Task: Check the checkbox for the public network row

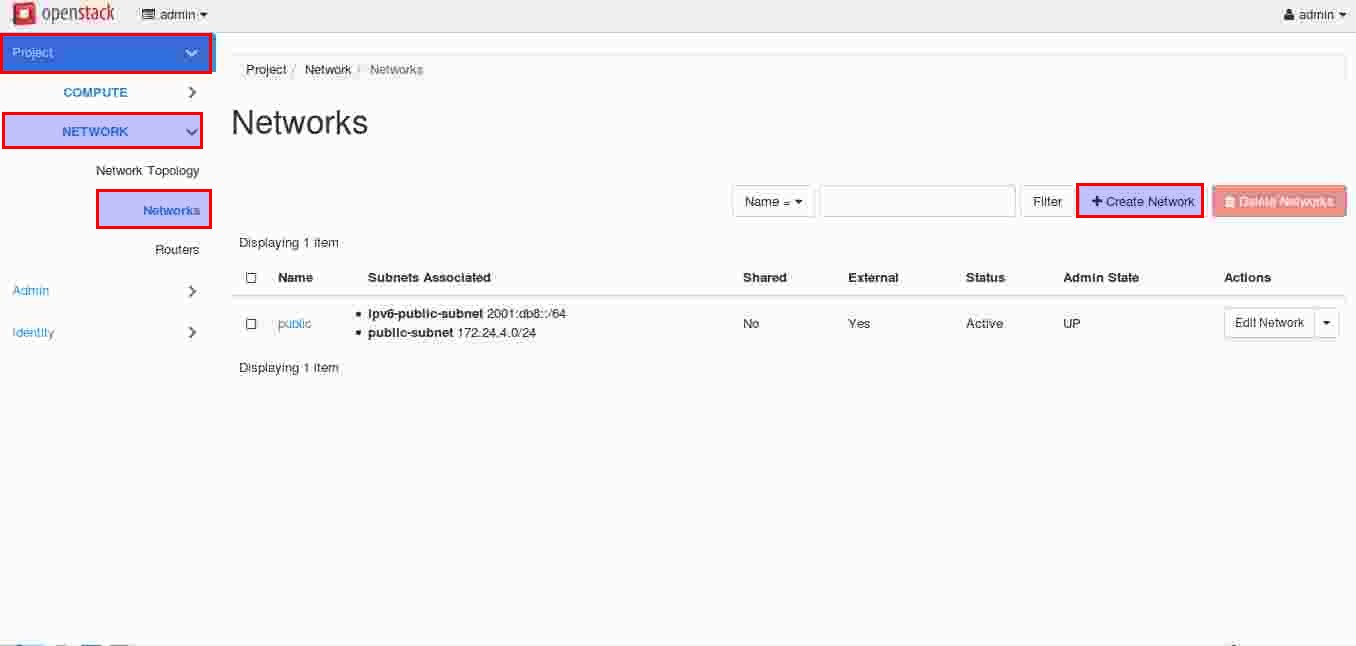Action: pyautogui.click(x=251, y=324)
